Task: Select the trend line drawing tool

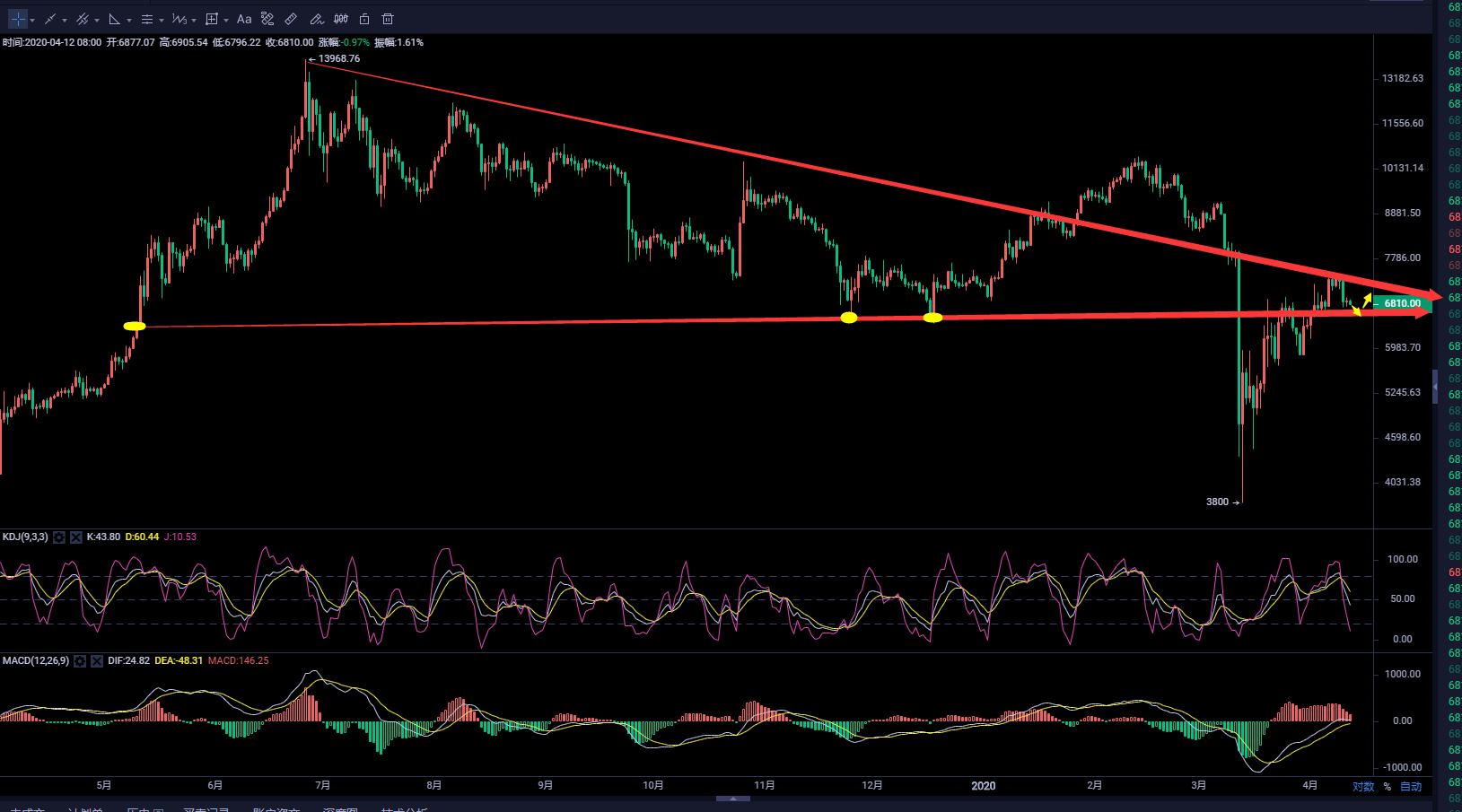Action: [50, 19]
